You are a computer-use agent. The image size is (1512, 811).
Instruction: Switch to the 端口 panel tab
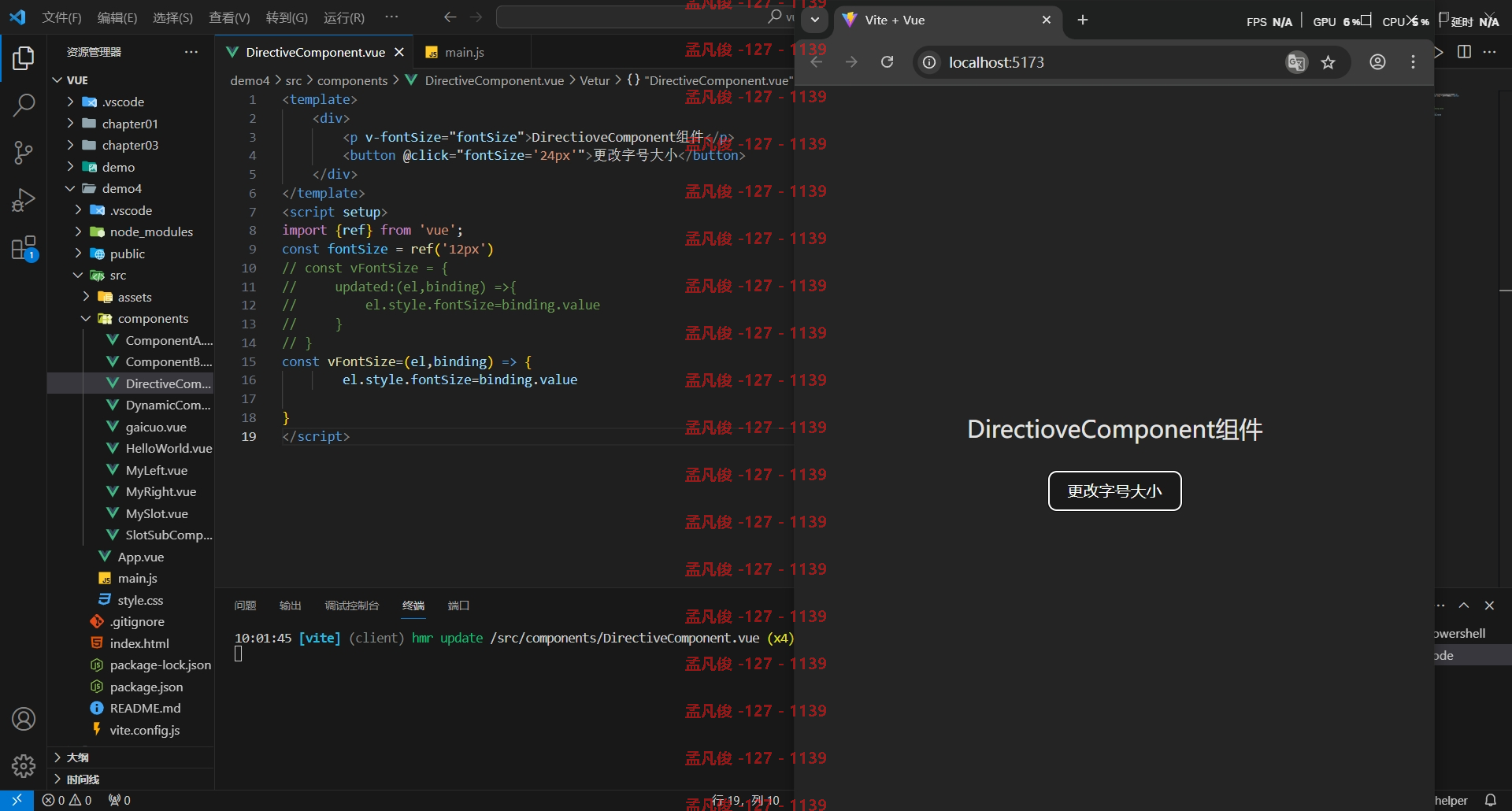(x=458, y=605)
